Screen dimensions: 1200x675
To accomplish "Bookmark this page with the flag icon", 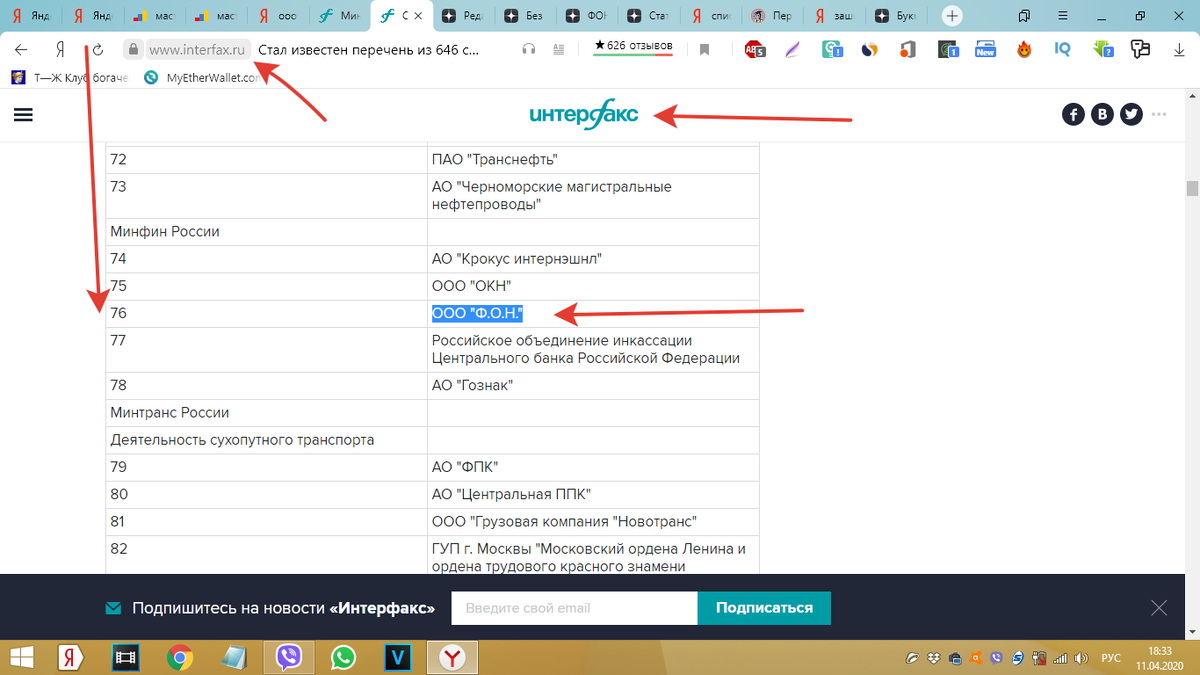I will [705, 49].
